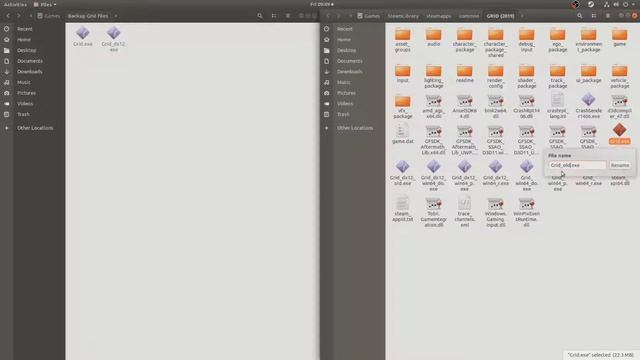Select the Grid_win64_do.exe file
Viewport: 640px width, 360px height.
click(x=527, y=176)
